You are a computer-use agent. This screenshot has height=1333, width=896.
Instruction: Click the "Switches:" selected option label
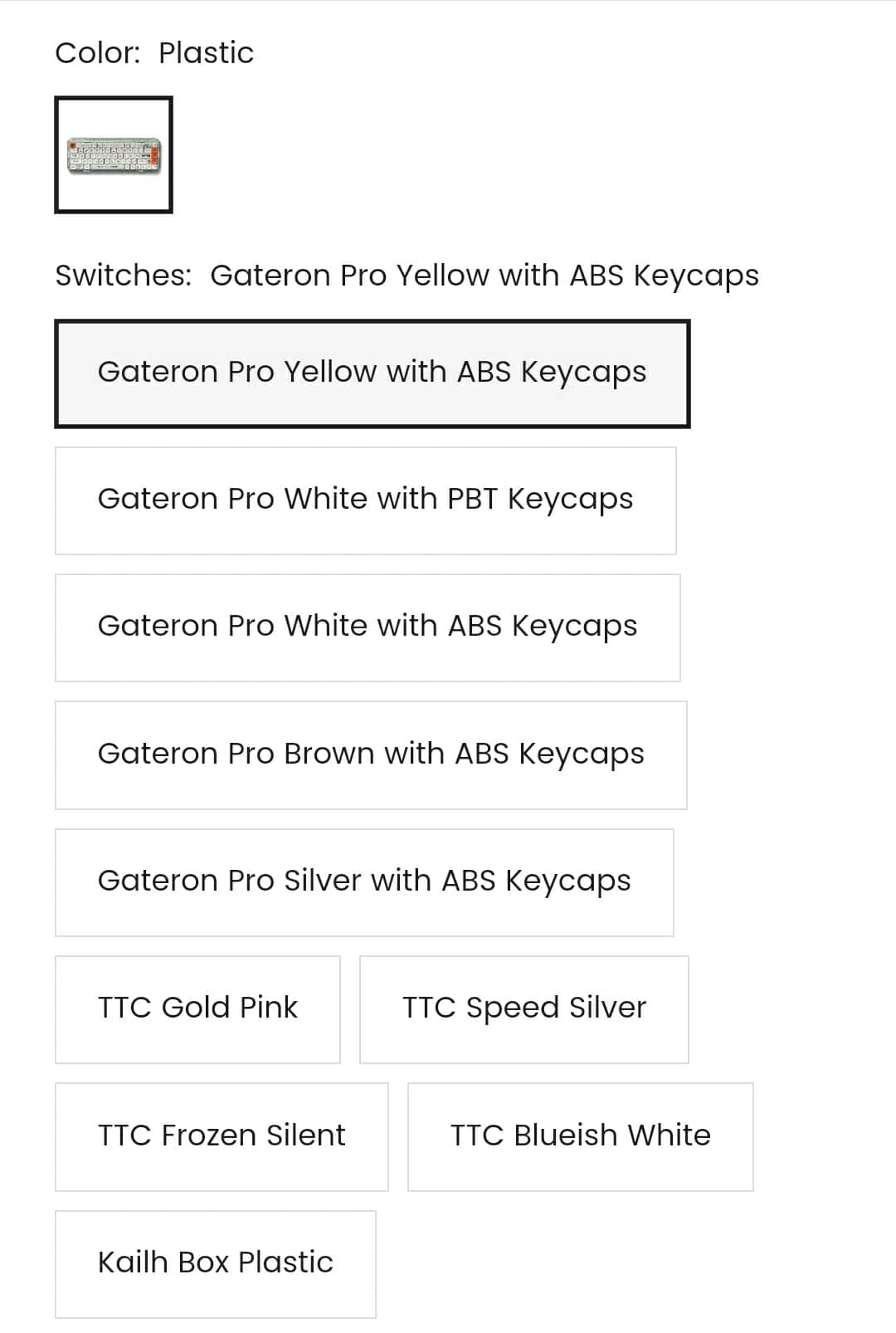point(407,276)
